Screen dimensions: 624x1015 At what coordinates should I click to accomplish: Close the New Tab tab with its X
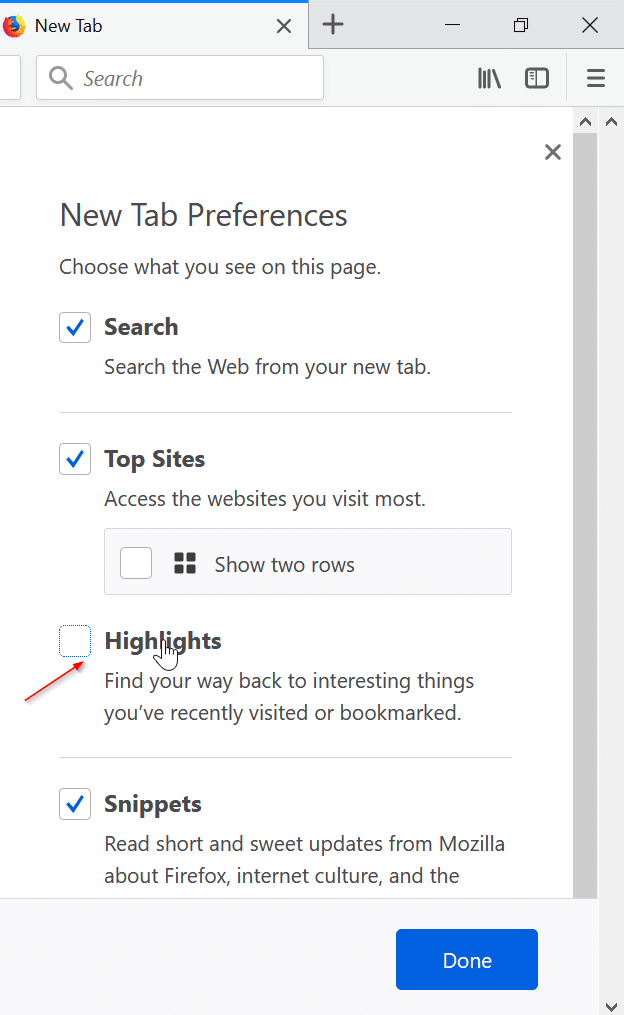(x=283, y=26)
